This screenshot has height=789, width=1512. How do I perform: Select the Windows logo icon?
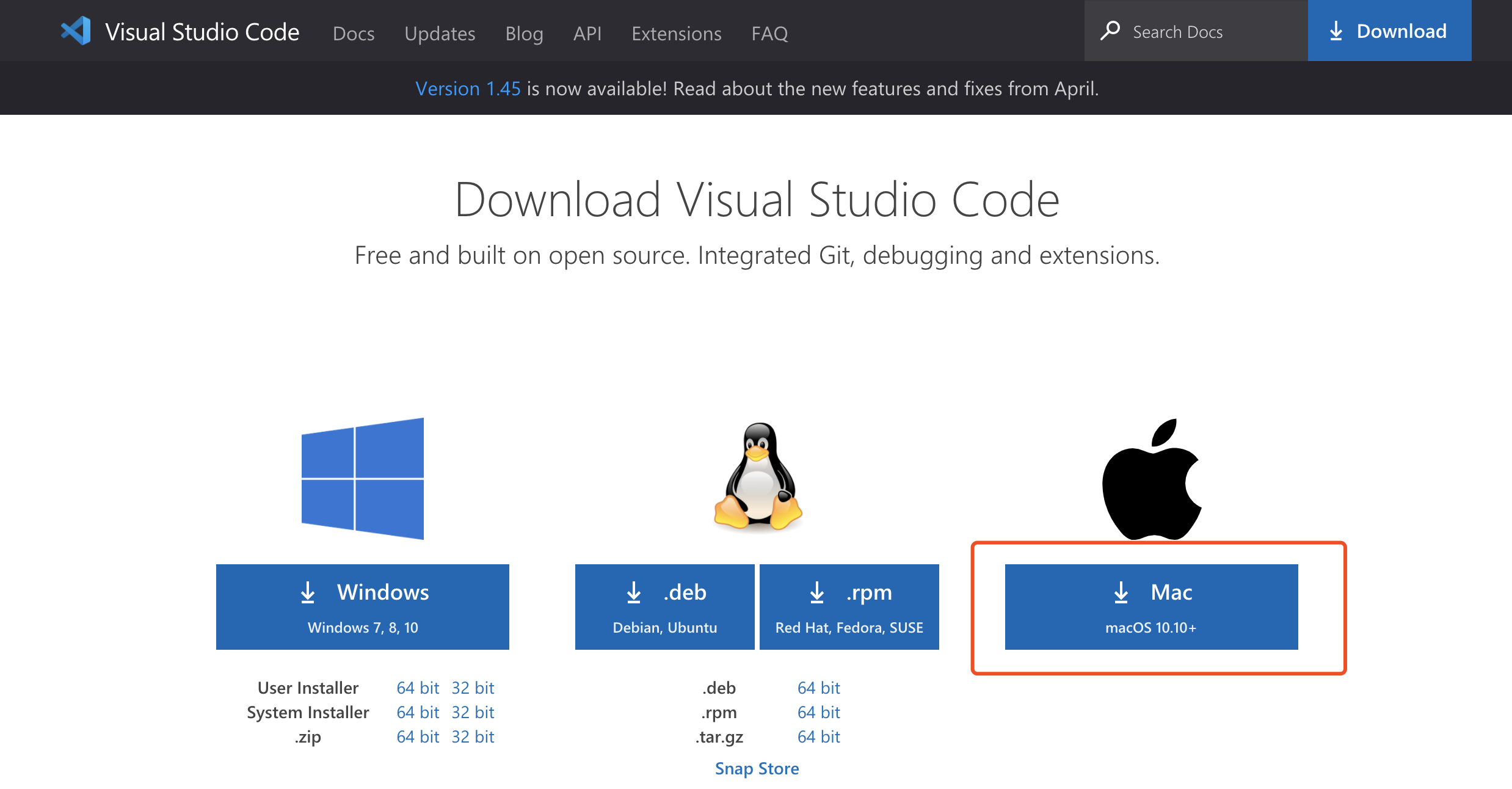coord(362,478)
